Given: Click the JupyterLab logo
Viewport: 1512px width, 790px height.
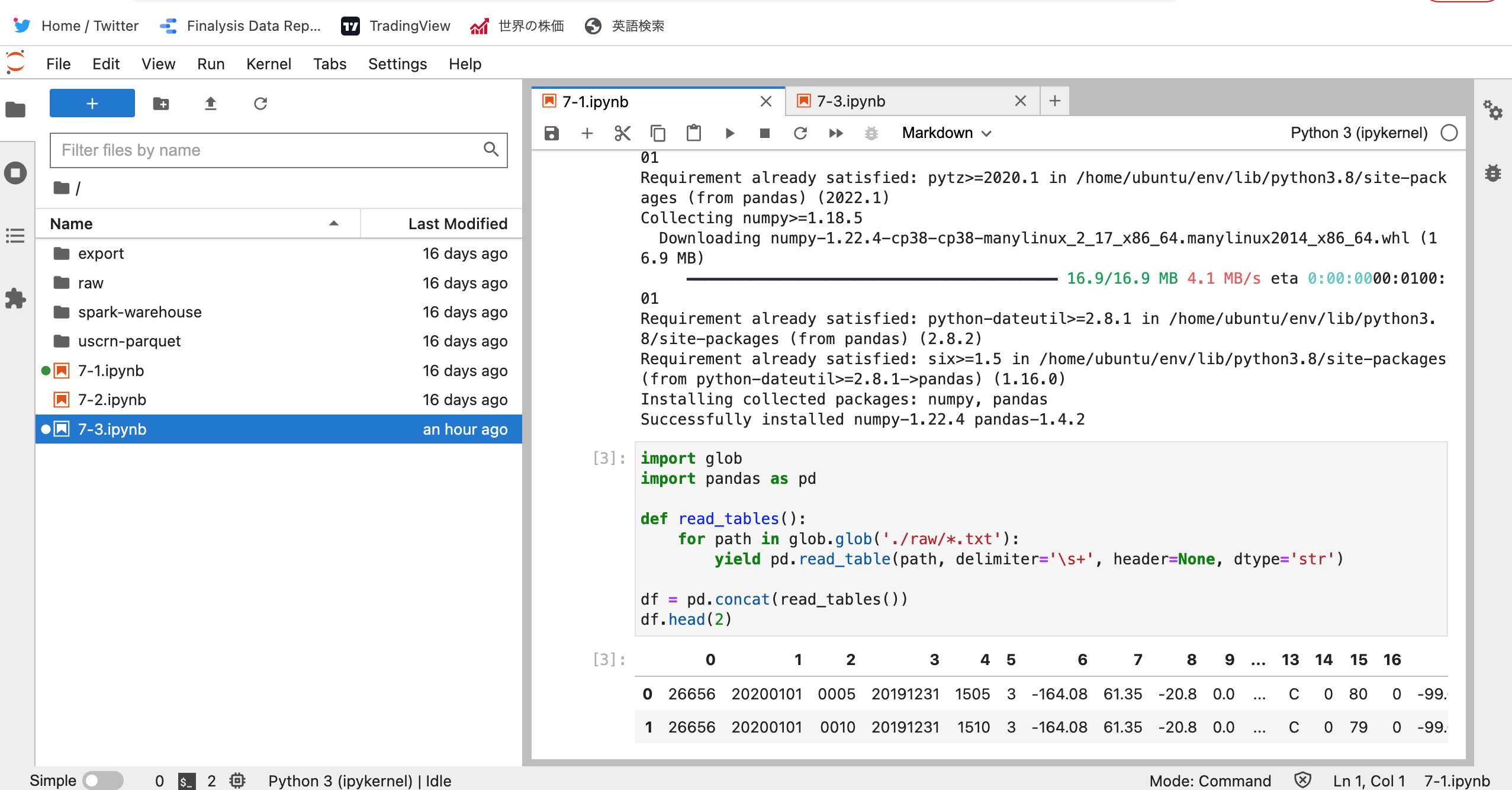Looking at the screenshot, I should click(x=15, y=62).
